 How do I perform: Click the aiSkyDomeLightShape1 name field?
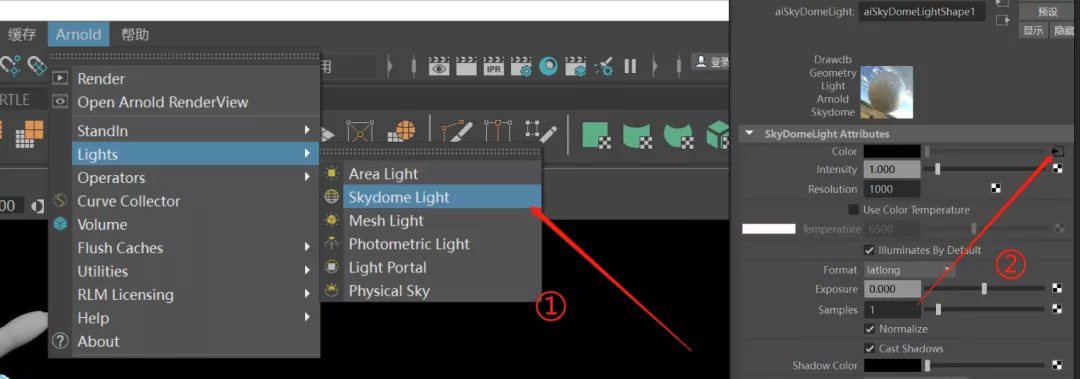click(x=922, y=12)
